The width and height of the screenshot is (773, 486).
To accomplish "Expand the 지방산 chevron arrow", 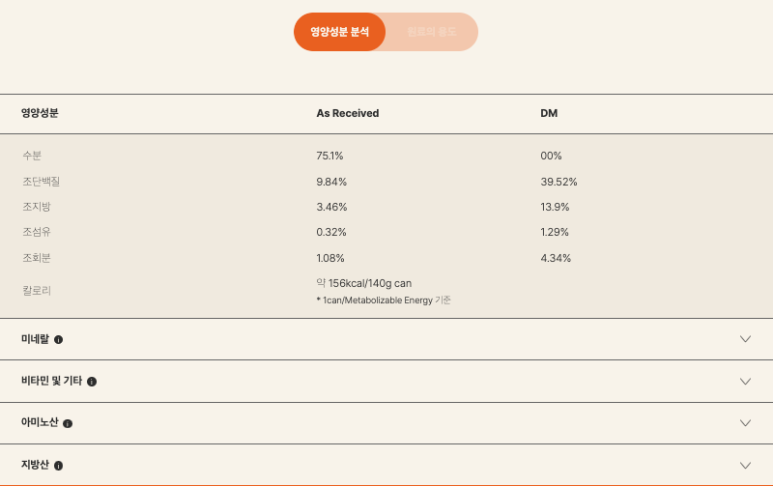I will click(x=745, y=465).
